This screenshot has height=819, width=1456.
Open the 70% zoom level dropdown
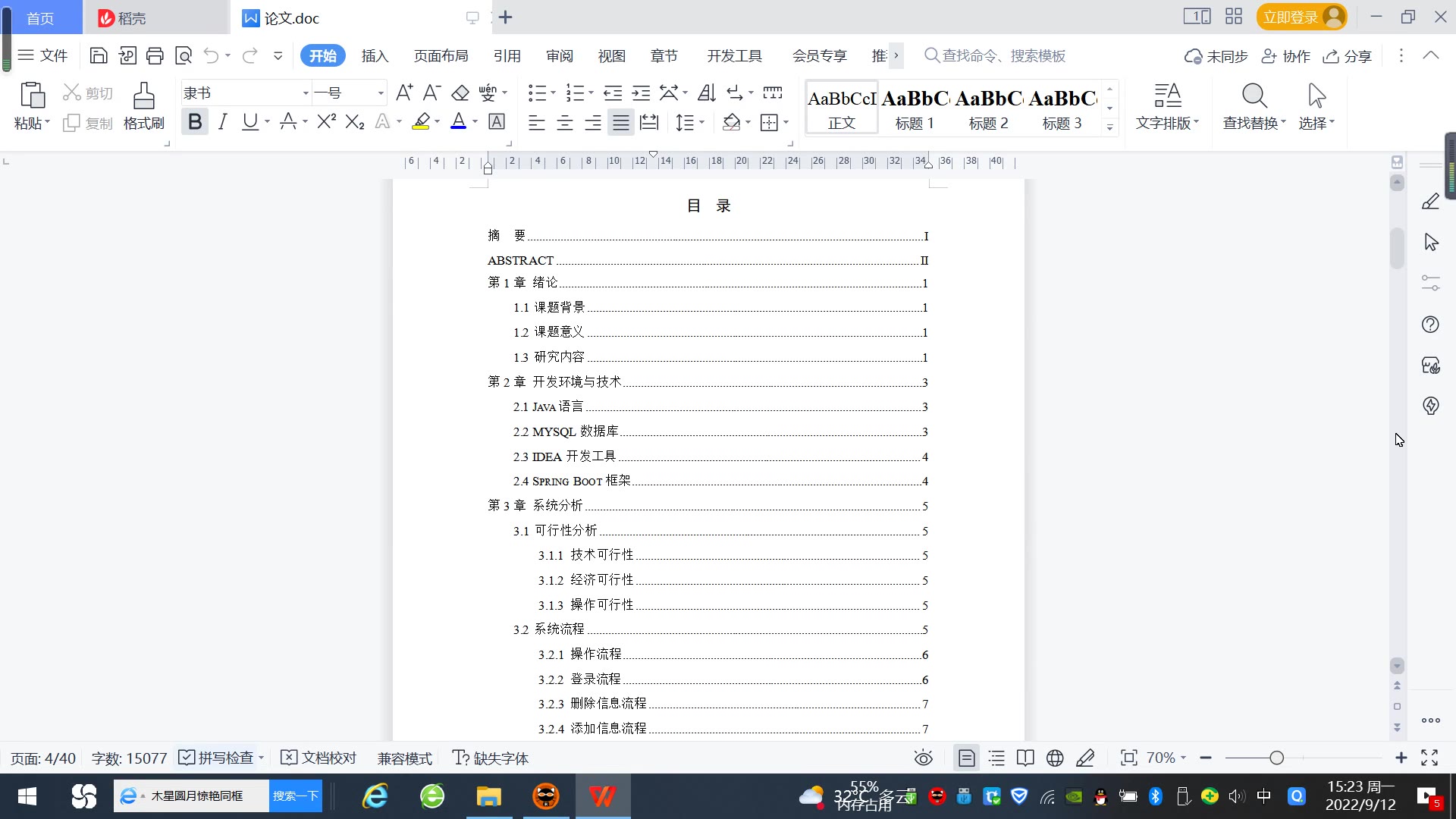click(1166, 758)
